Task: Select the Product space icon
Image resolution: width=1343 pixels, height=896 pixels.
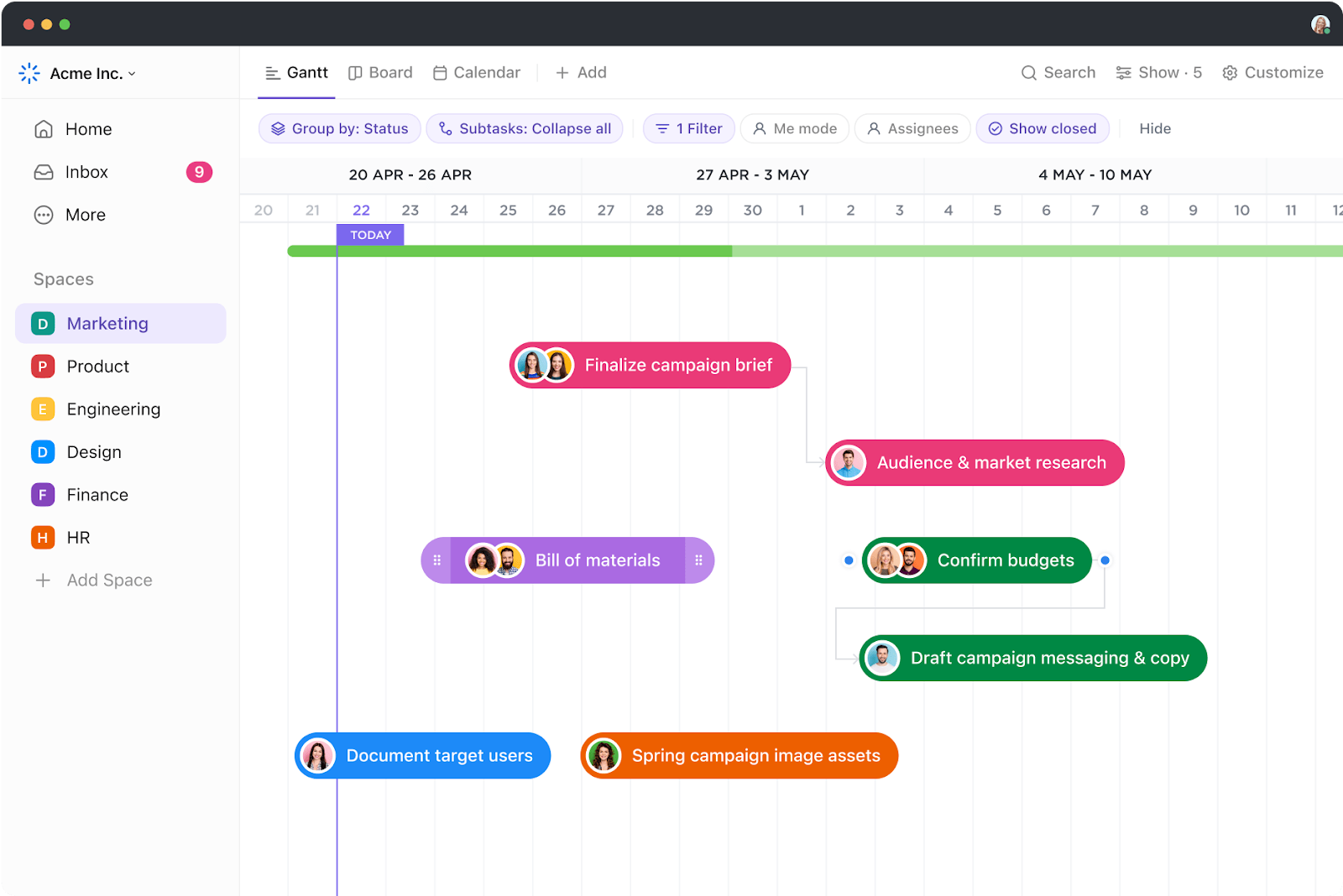Action: pos(42,366)
